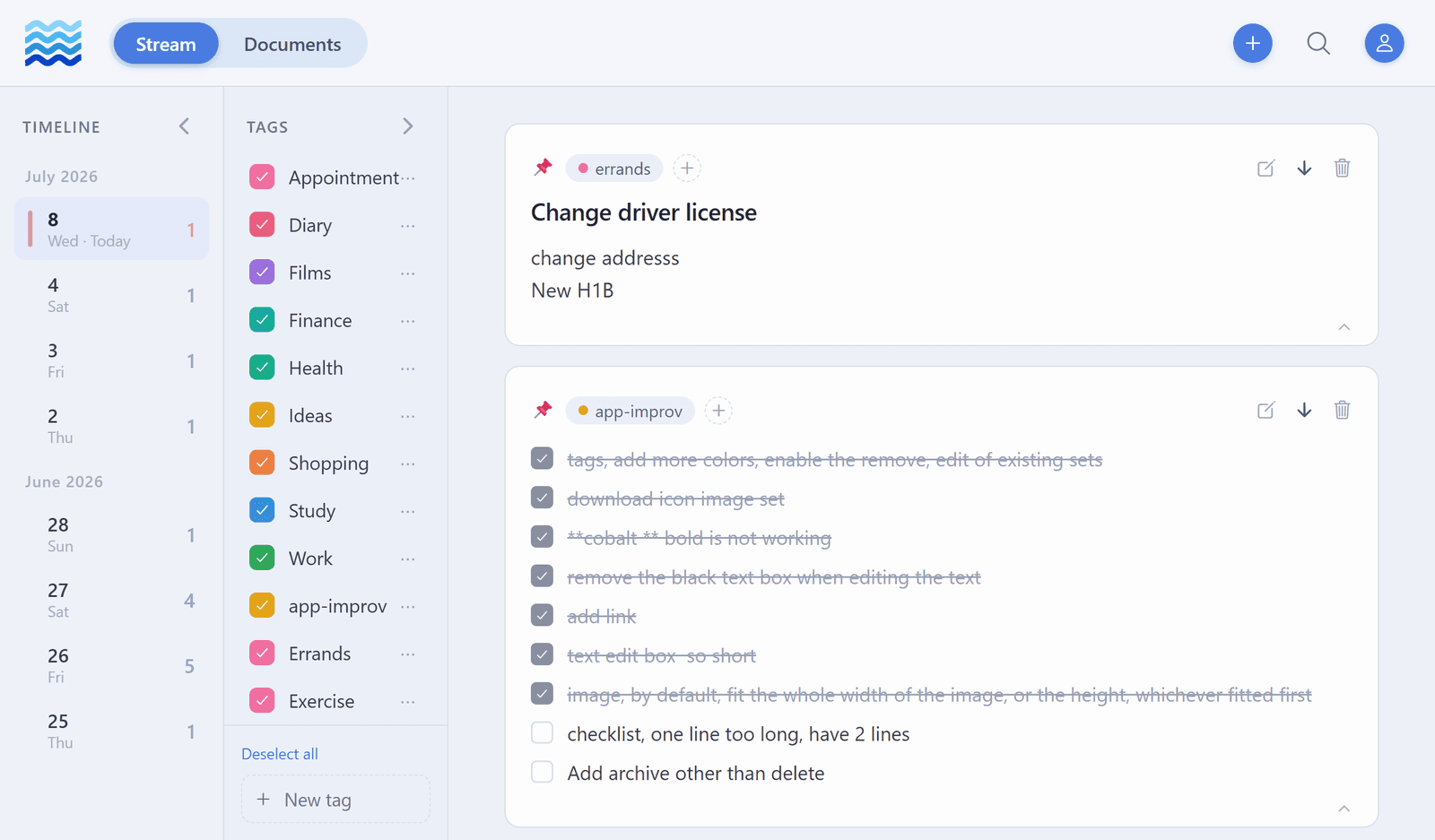Open options dots for Exercise tag
Image resolution: width=1435 pixels, height=840 pixels.
pos(408,702)
